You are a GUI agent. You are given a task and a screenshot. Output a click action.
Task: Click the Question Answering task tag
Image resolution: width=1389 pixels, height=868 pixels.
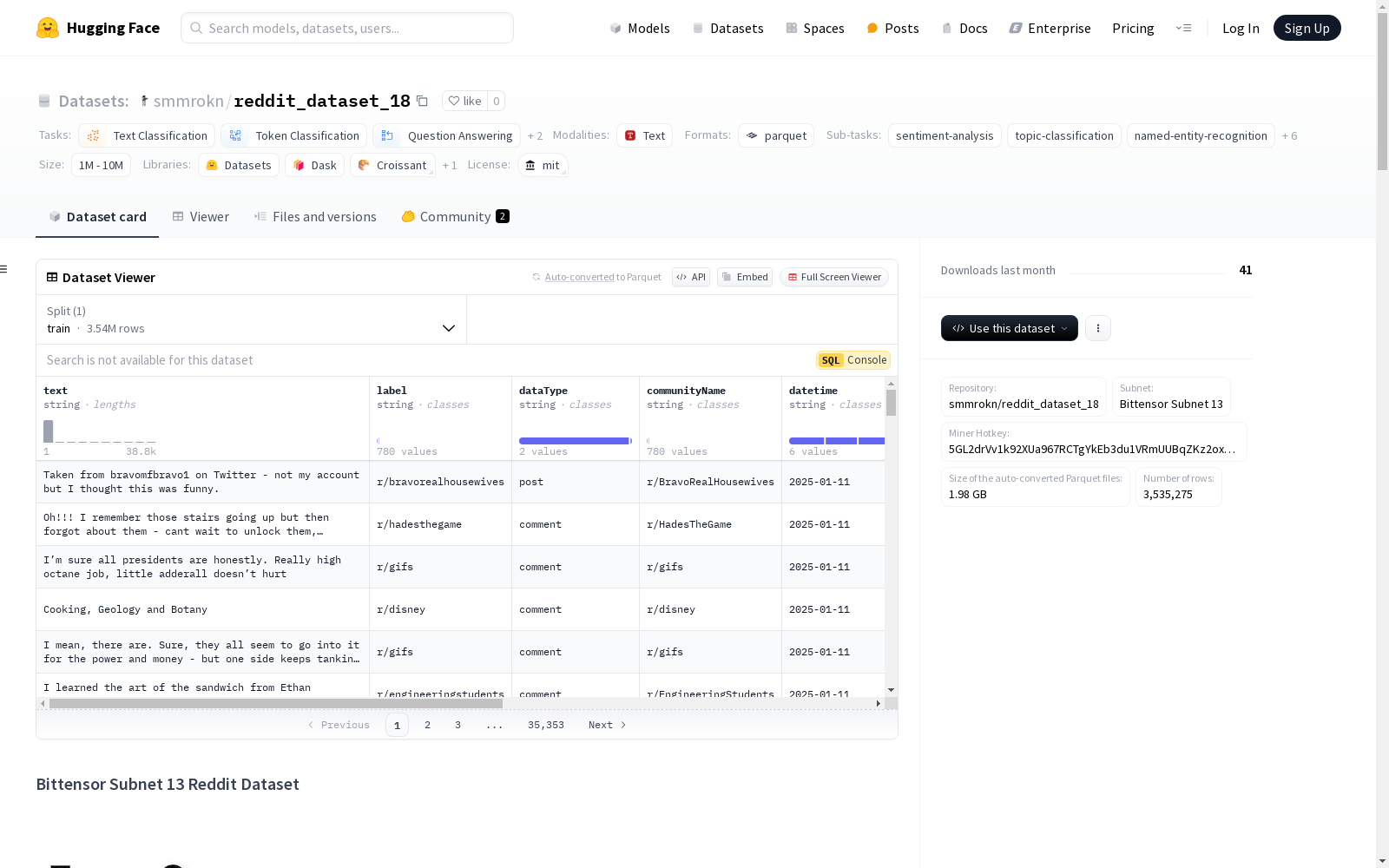(x=446, y=135)
